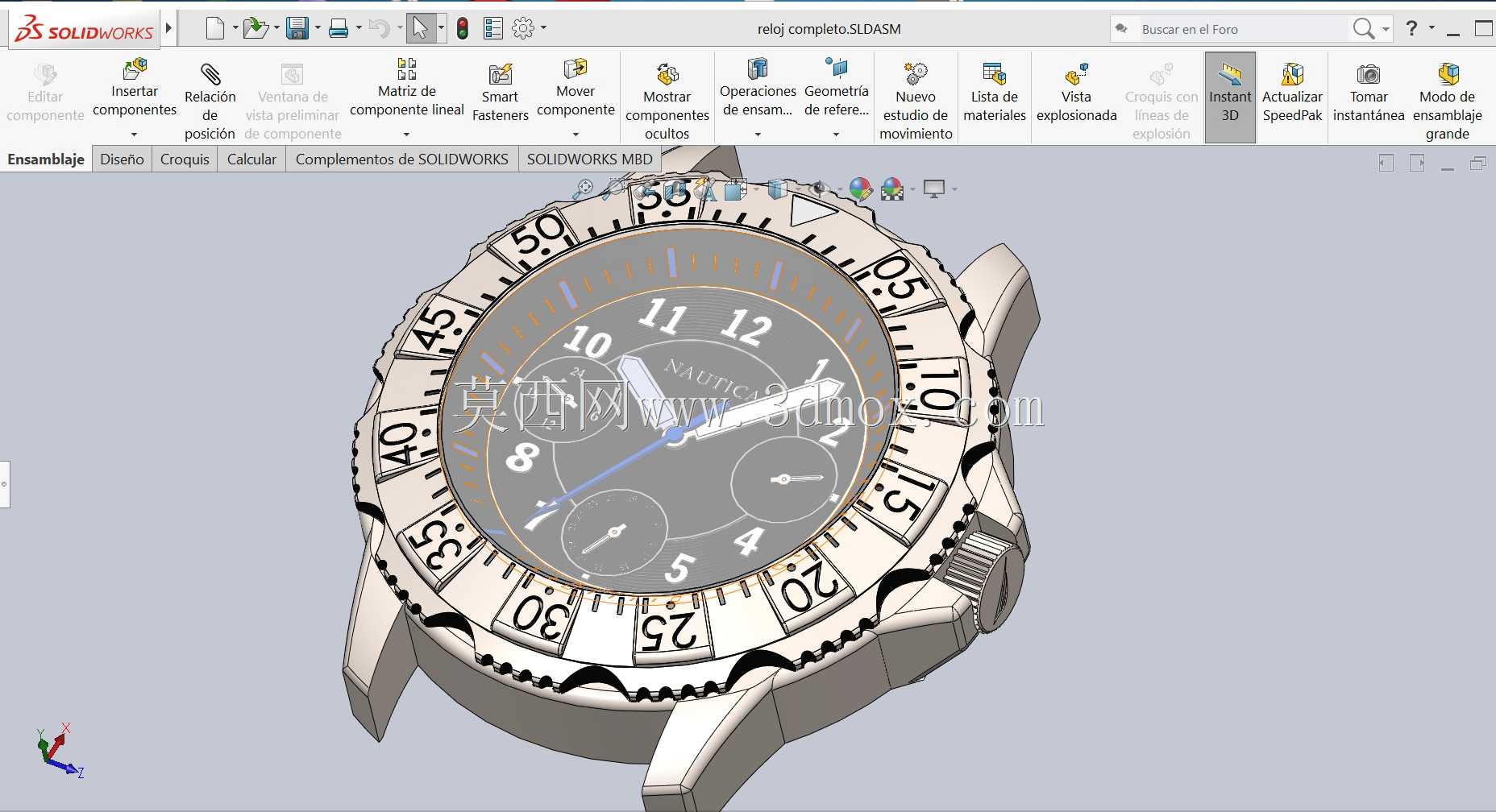Toggle Modo de ensamblaje grande

(1447, 101)
